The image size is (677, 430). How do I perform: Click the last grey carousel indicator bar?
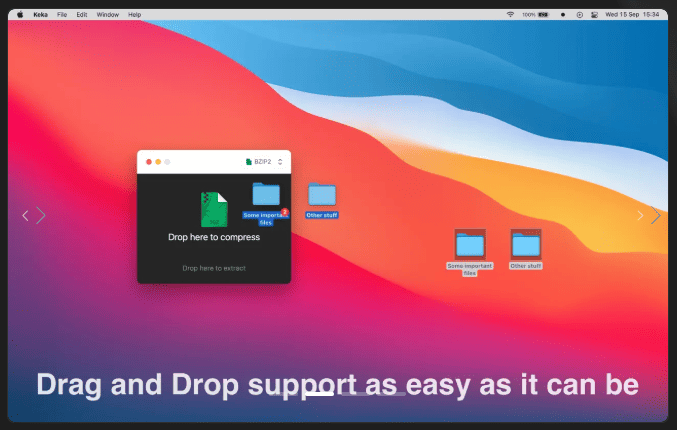click(x=391, y=394)
